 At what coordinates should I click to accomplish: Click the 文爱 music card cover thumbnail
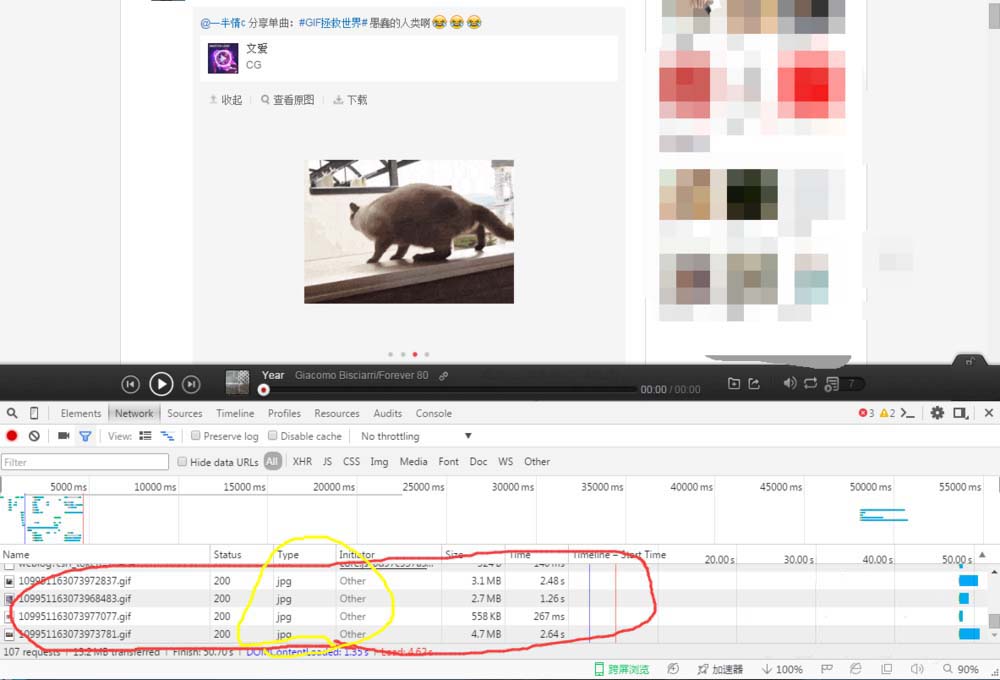click(x=223, y=58)
